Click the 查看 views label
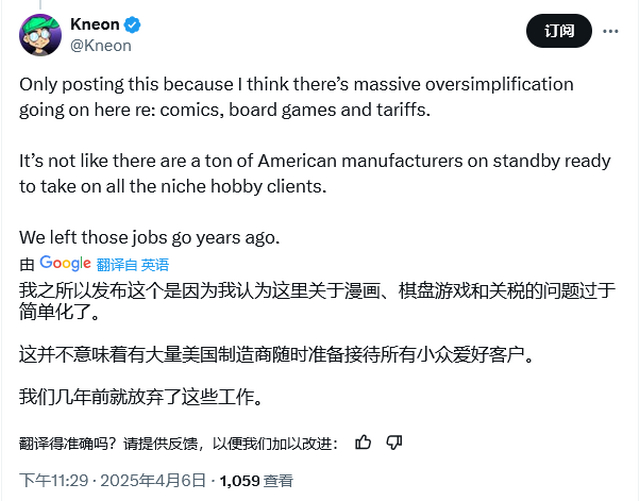This screenshot has height=501, width=640. (x=279, y=481)
